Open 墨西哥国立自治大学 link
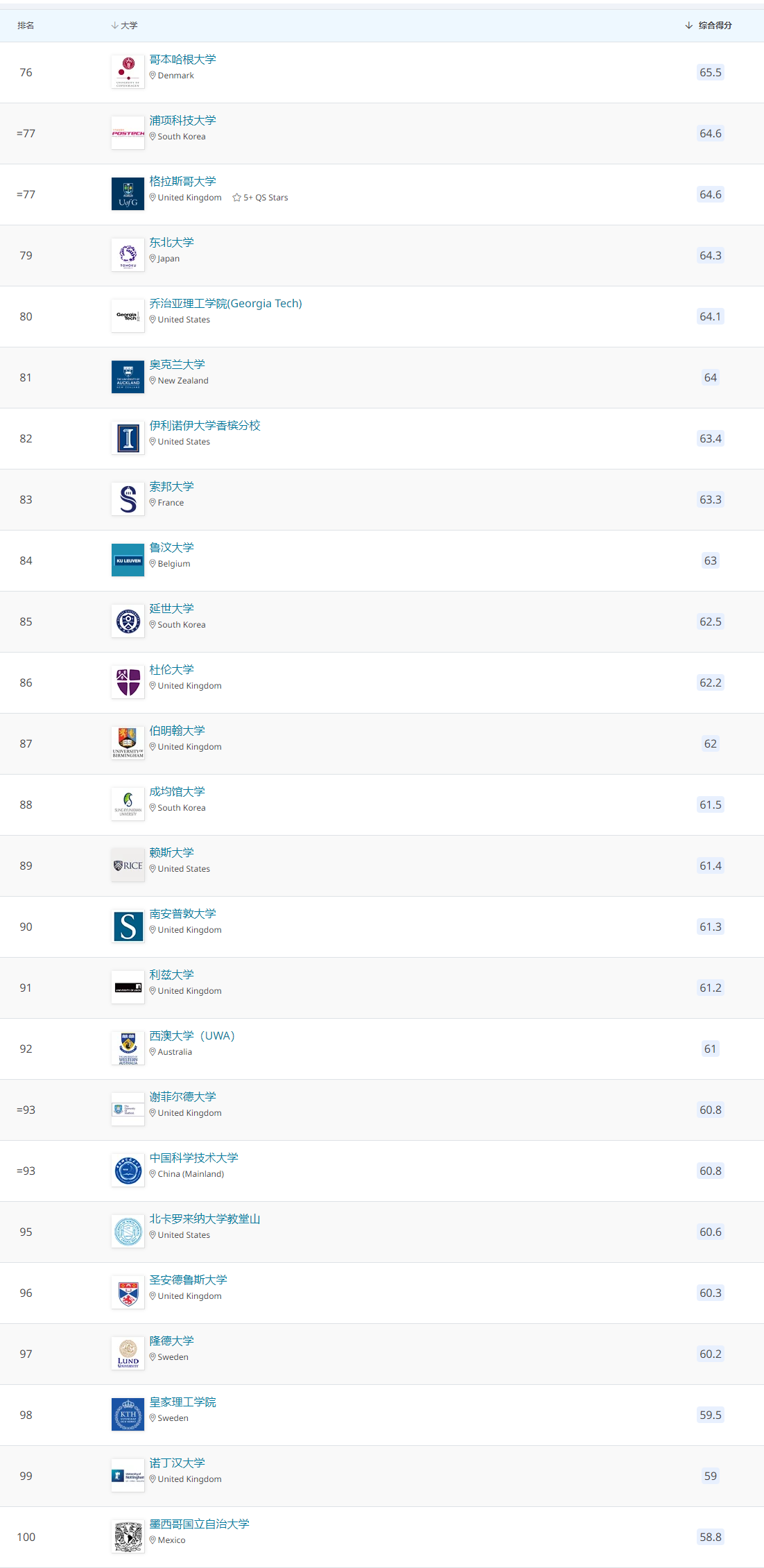Screen dimensions: 764x1568 click(200, 1524)
